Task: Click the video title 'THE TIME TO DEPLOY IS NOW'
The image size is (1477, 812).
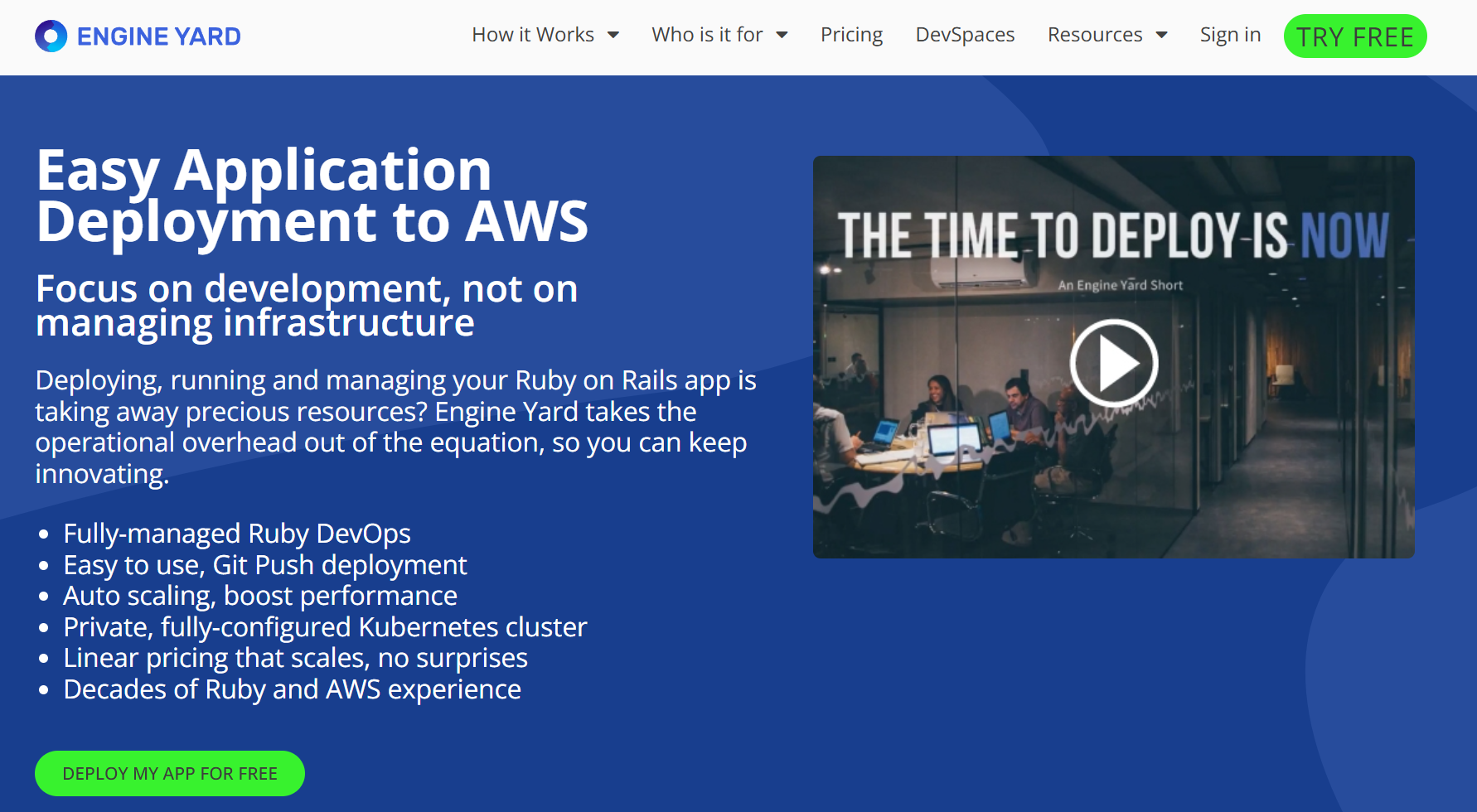Action: (x=1113, y=236)
